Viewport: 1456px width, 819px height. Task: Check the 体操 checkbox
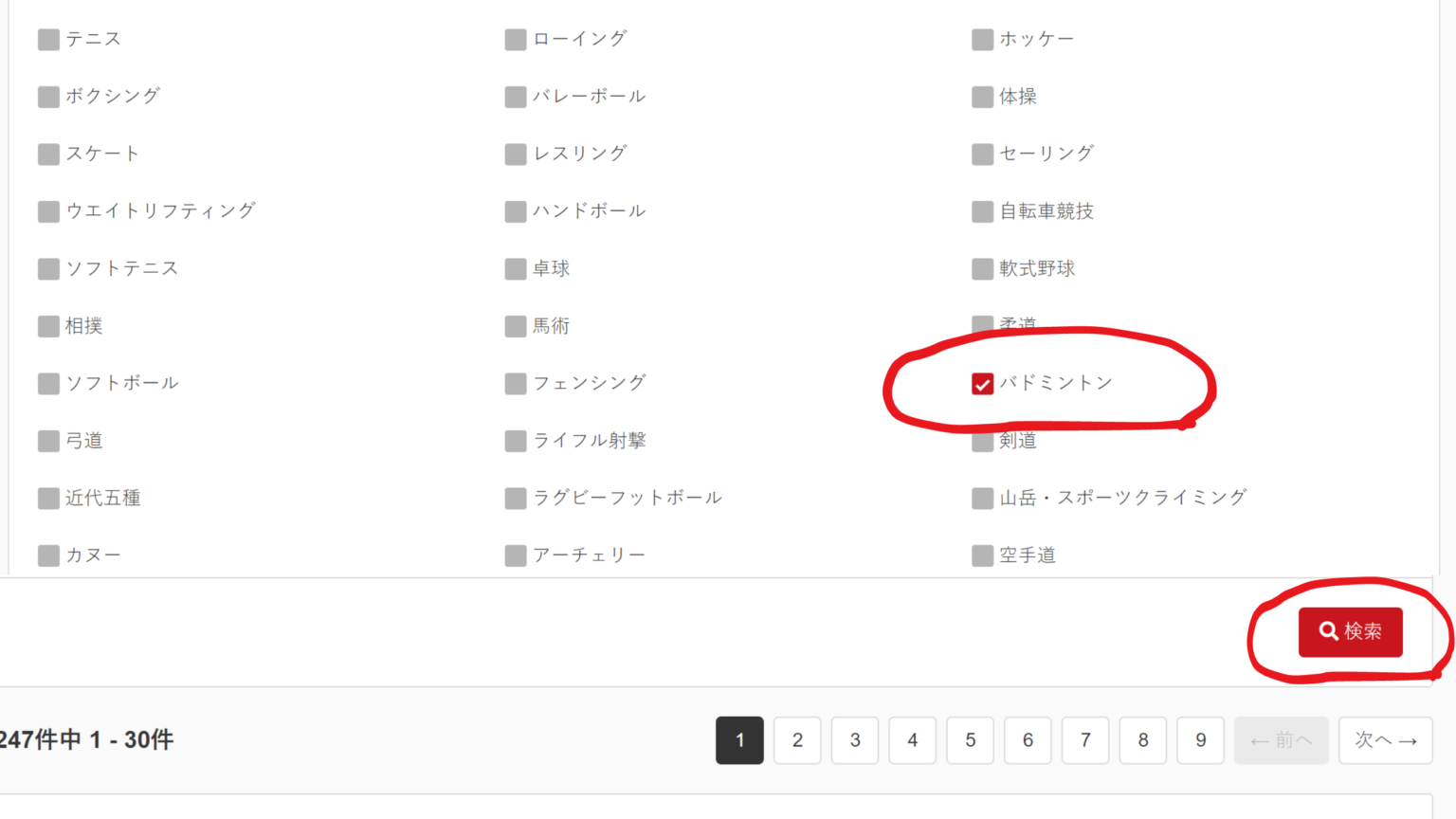(x=982, y=97)
